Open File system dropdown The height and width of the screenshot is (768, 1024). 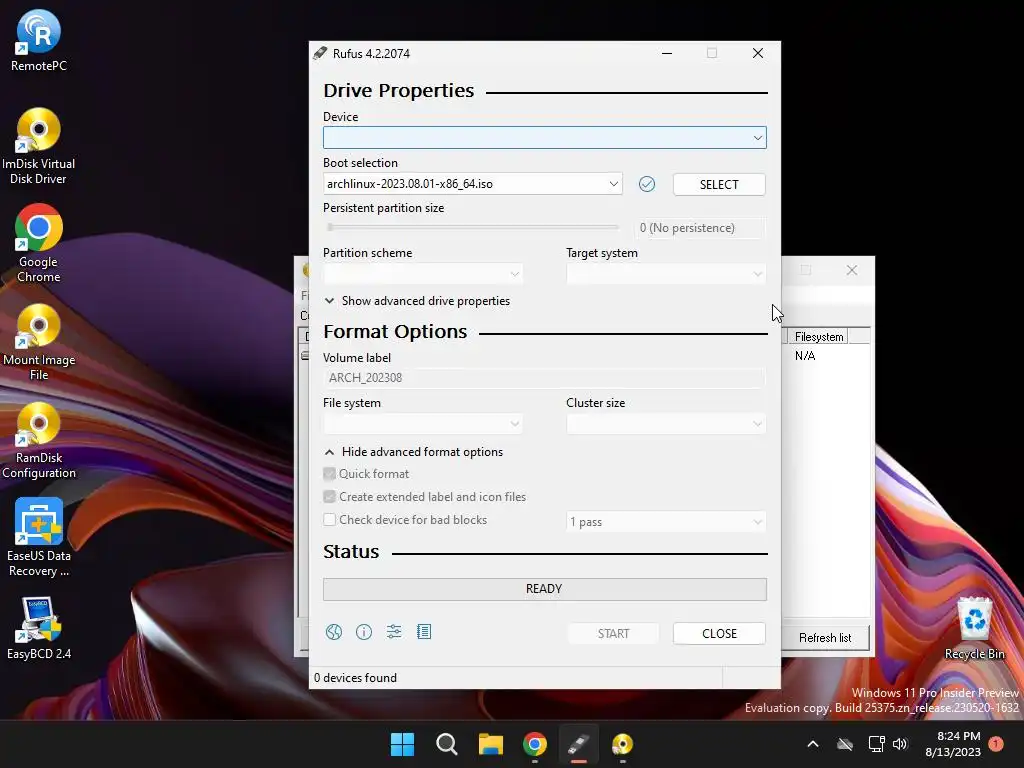[423, 424]
